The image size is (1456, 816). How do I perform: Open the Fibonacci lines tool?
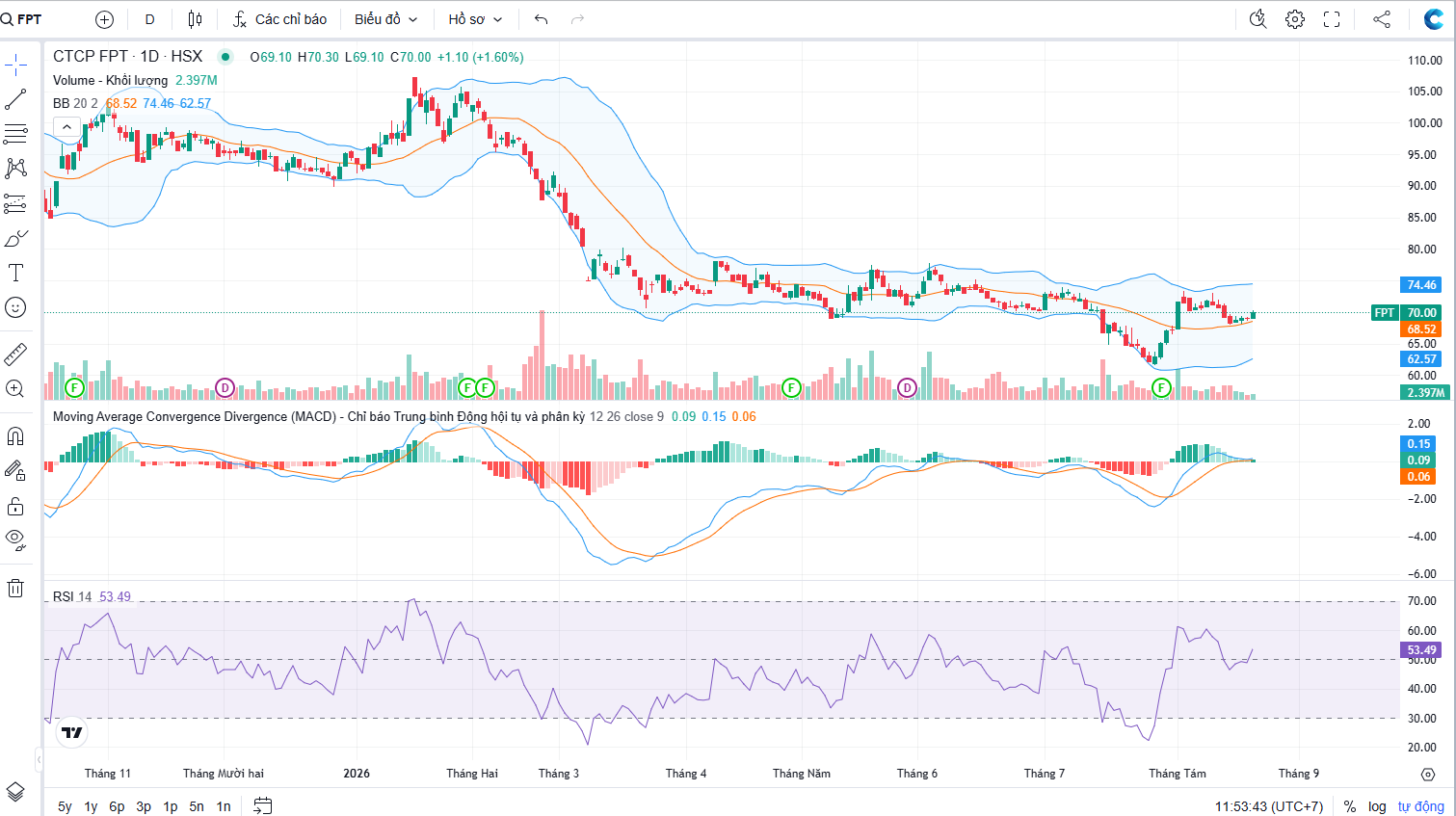point(15,134)
